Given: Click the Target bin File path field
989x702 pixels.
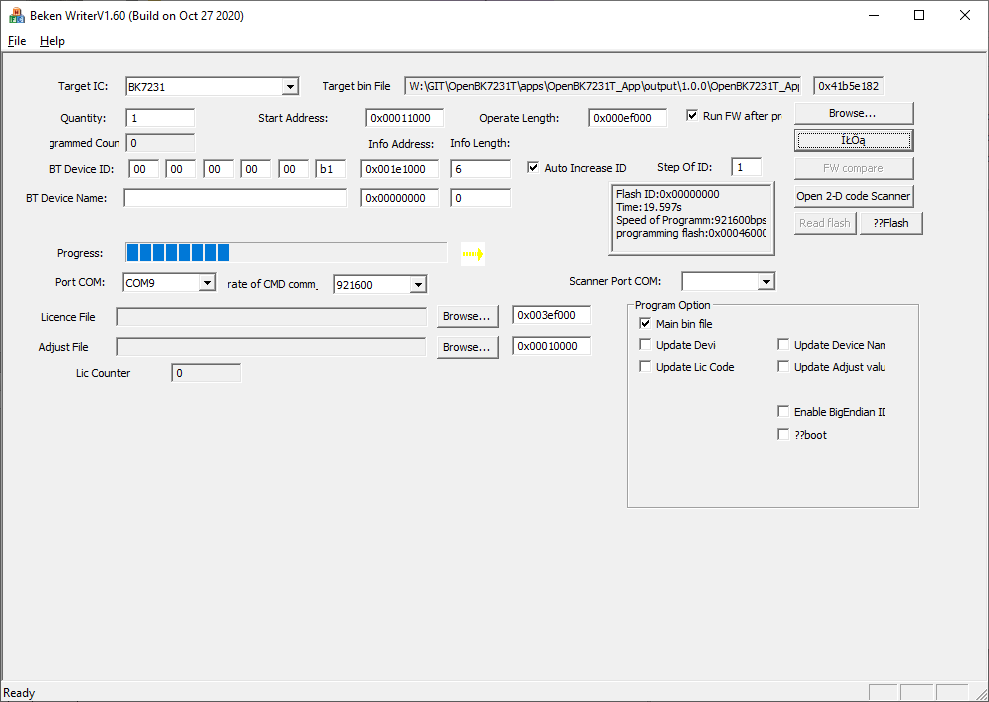Looking at the screenshot, I should pos(604,86).
